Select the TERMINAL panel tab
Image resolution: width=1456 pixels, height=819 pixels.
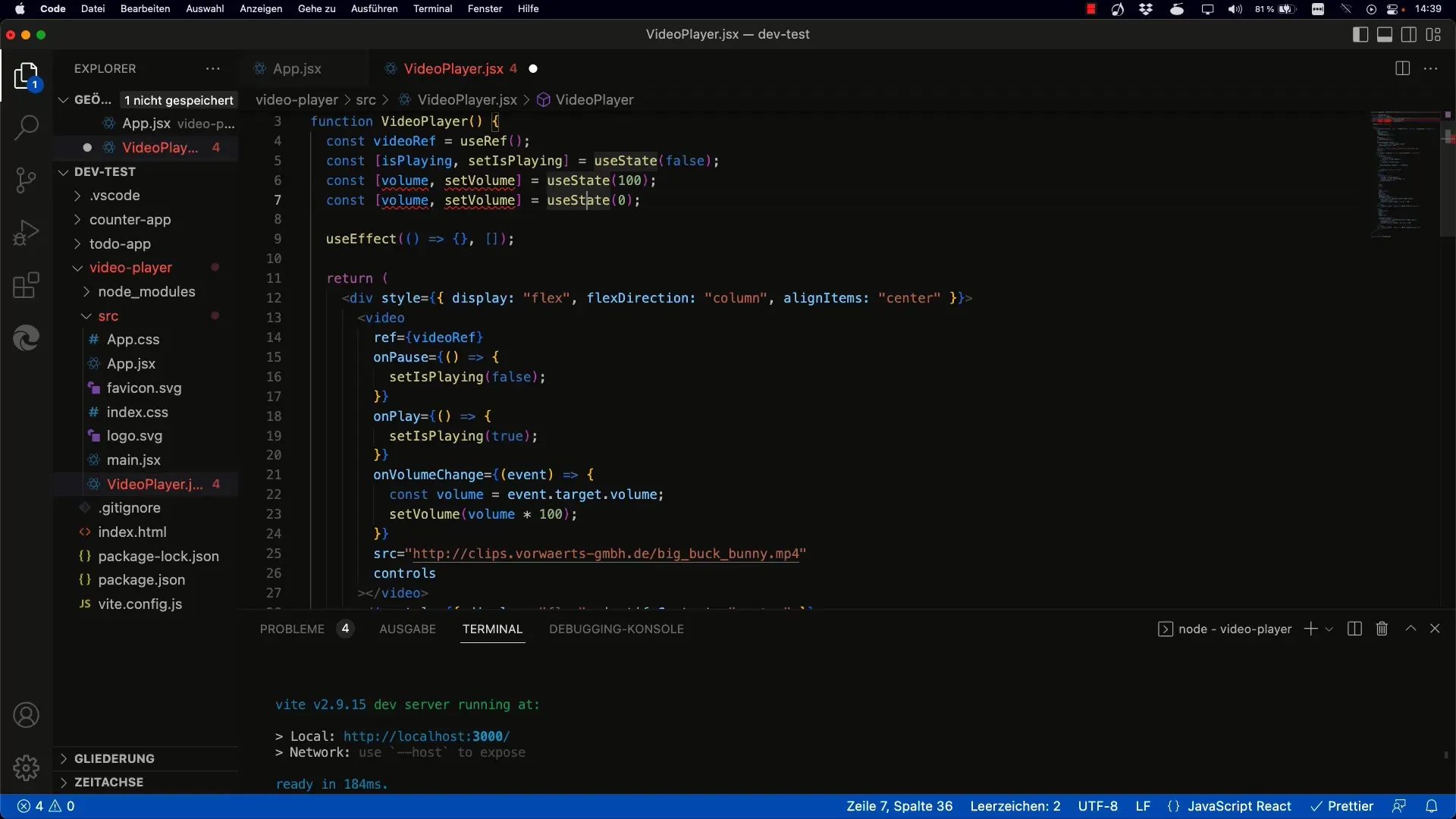(x=492, y=629)
